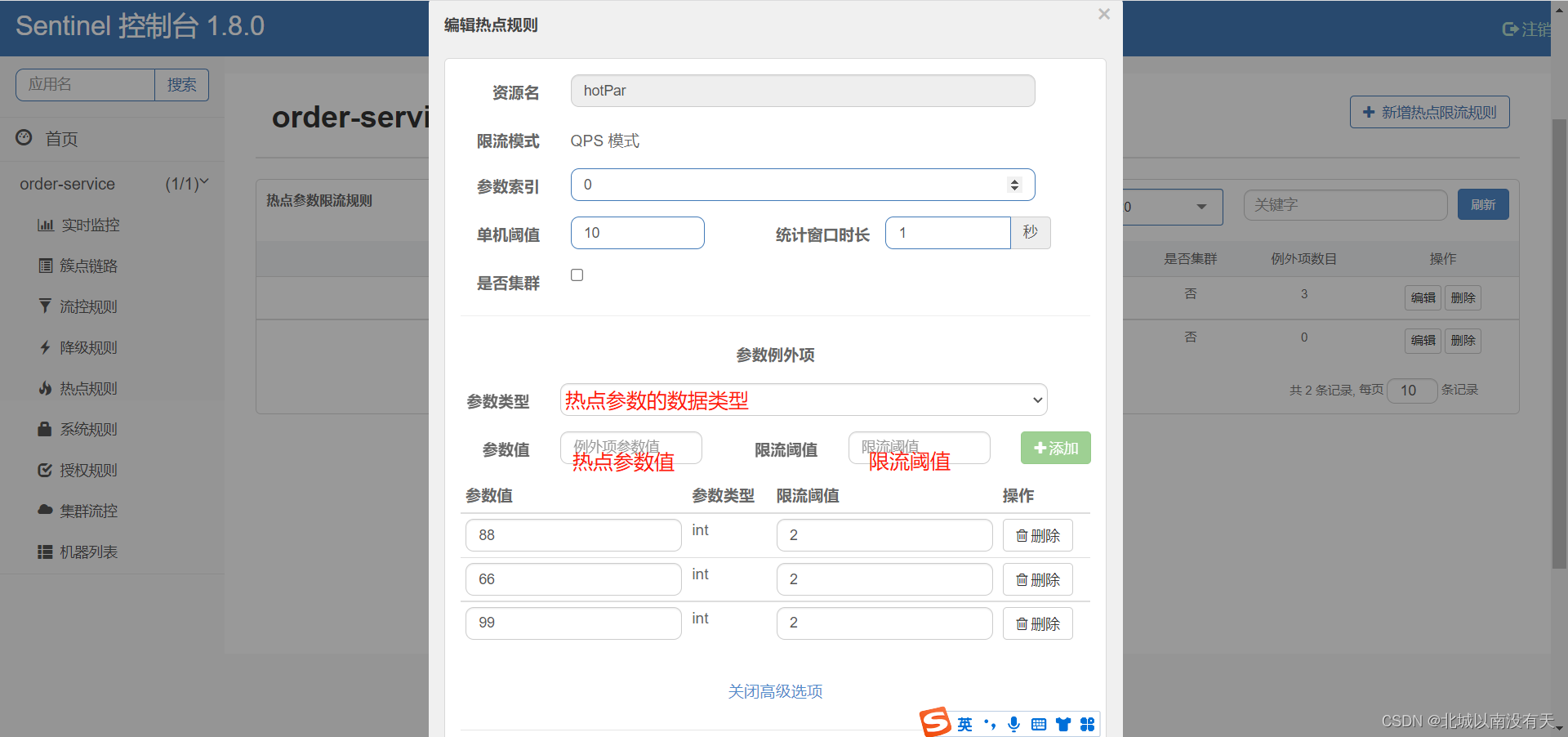The width and height of the screenshot is (1568, 737).
Task: Click 关闭高级选项 link
Action: click(775, 691)
